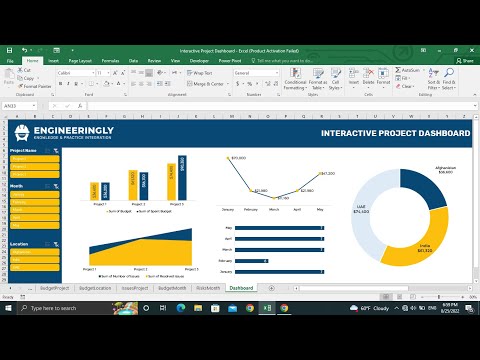Click the fill color bucket swatch

coord(106,84)
